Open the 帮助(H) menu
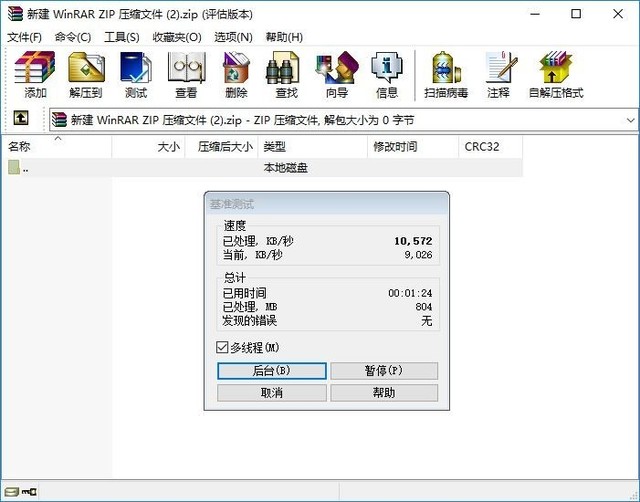This screenshot has height=502, width=640. click(284, 37)
